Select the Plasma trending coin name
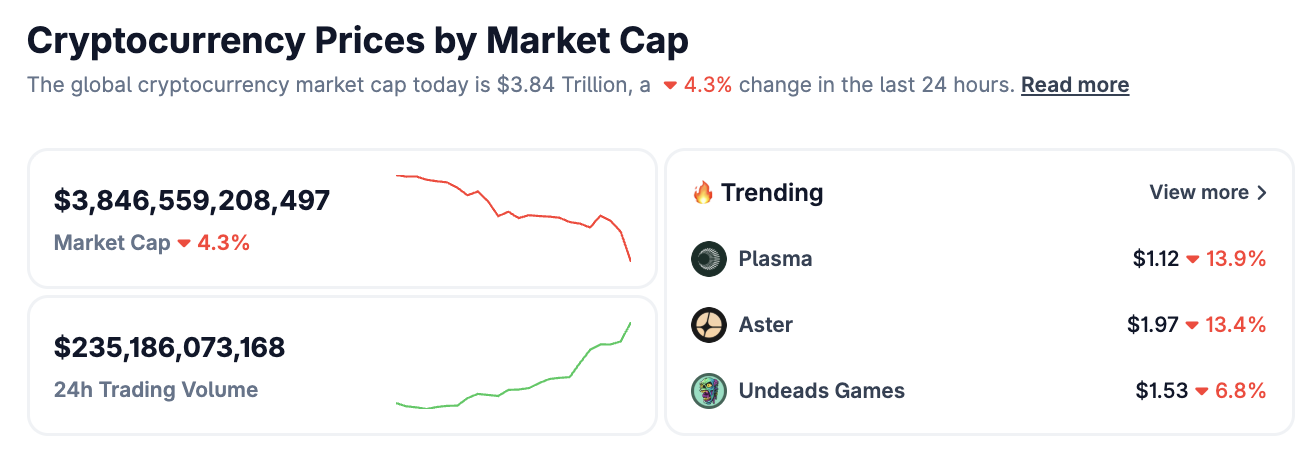Viewport: 1298px width, 469px height. [x=775, y=259]
